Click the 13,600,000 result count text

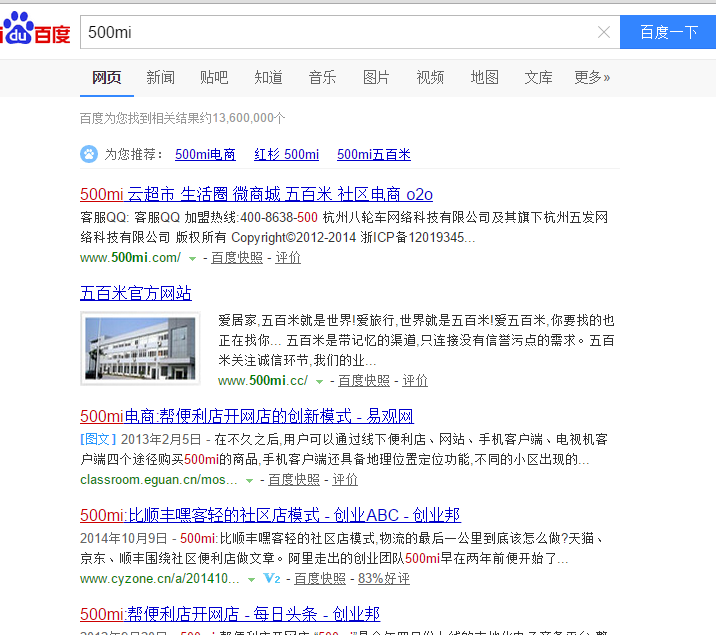click(x=242, y=118)
